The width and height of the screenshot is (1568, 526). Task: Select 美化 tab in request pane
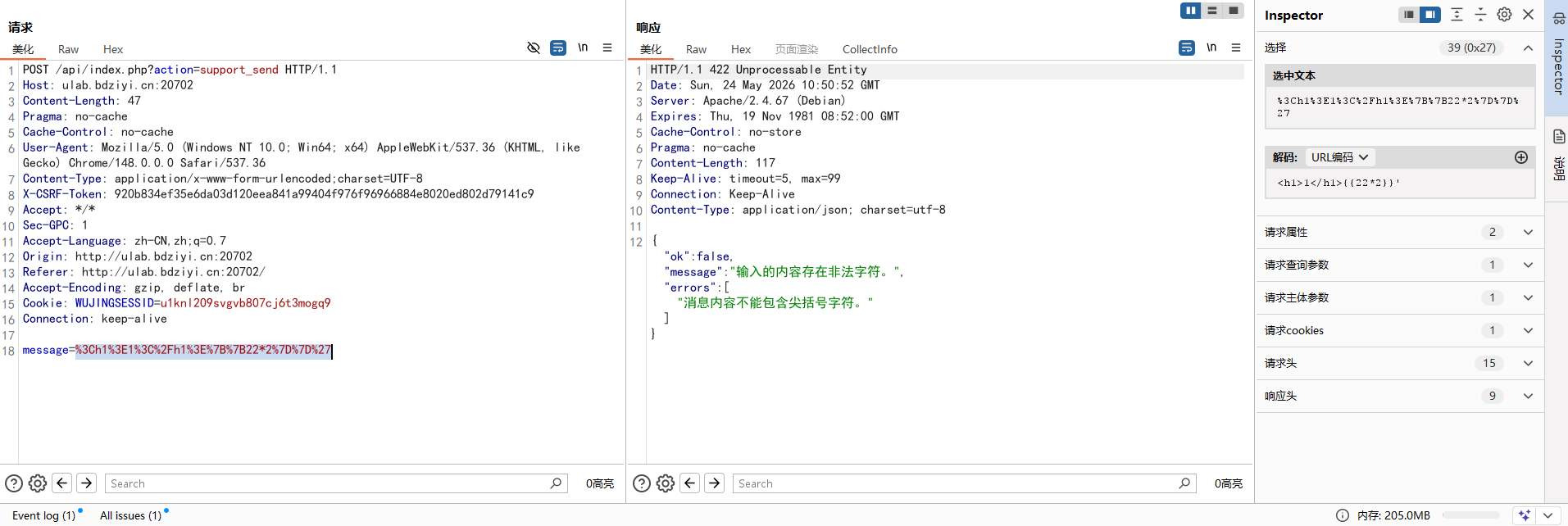click(23, 49)
